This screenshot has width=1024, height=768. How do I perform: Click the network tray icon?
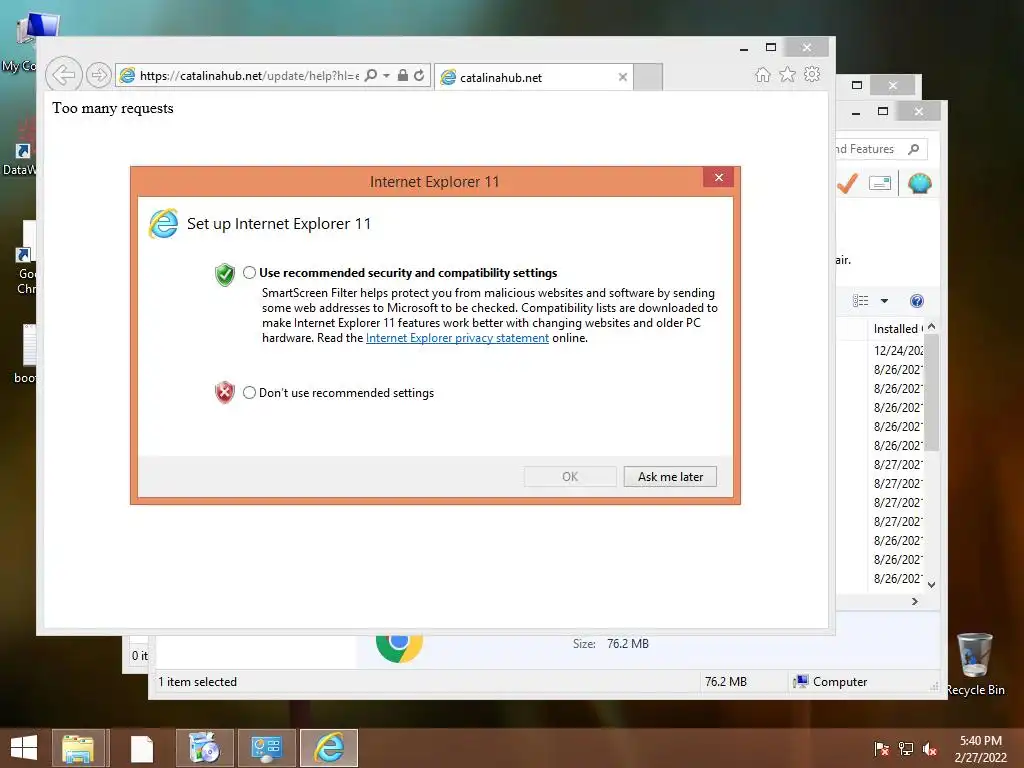click(x=906, y=749)
